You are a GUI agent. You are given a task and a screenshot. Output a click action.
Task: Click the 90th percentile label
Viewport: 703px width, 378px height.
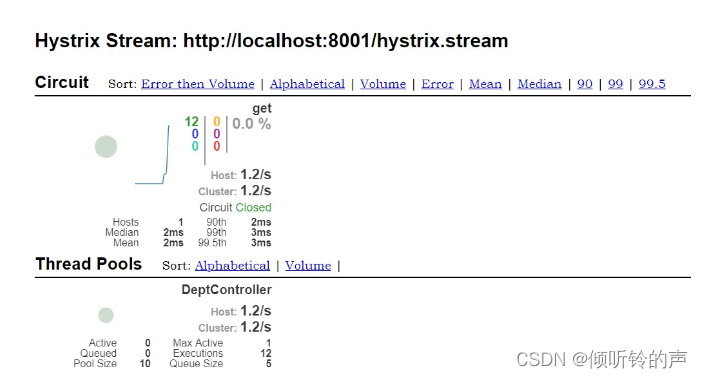(216, 222)
